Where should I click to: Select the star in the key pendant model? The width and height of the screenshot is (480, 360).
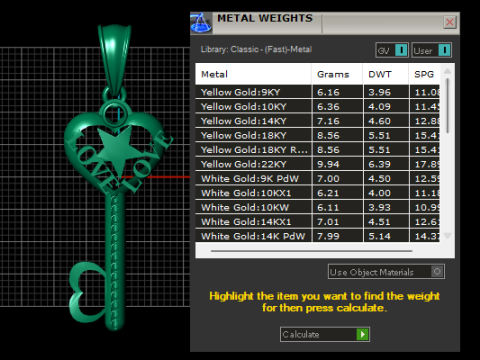click(x=118, y=149)
